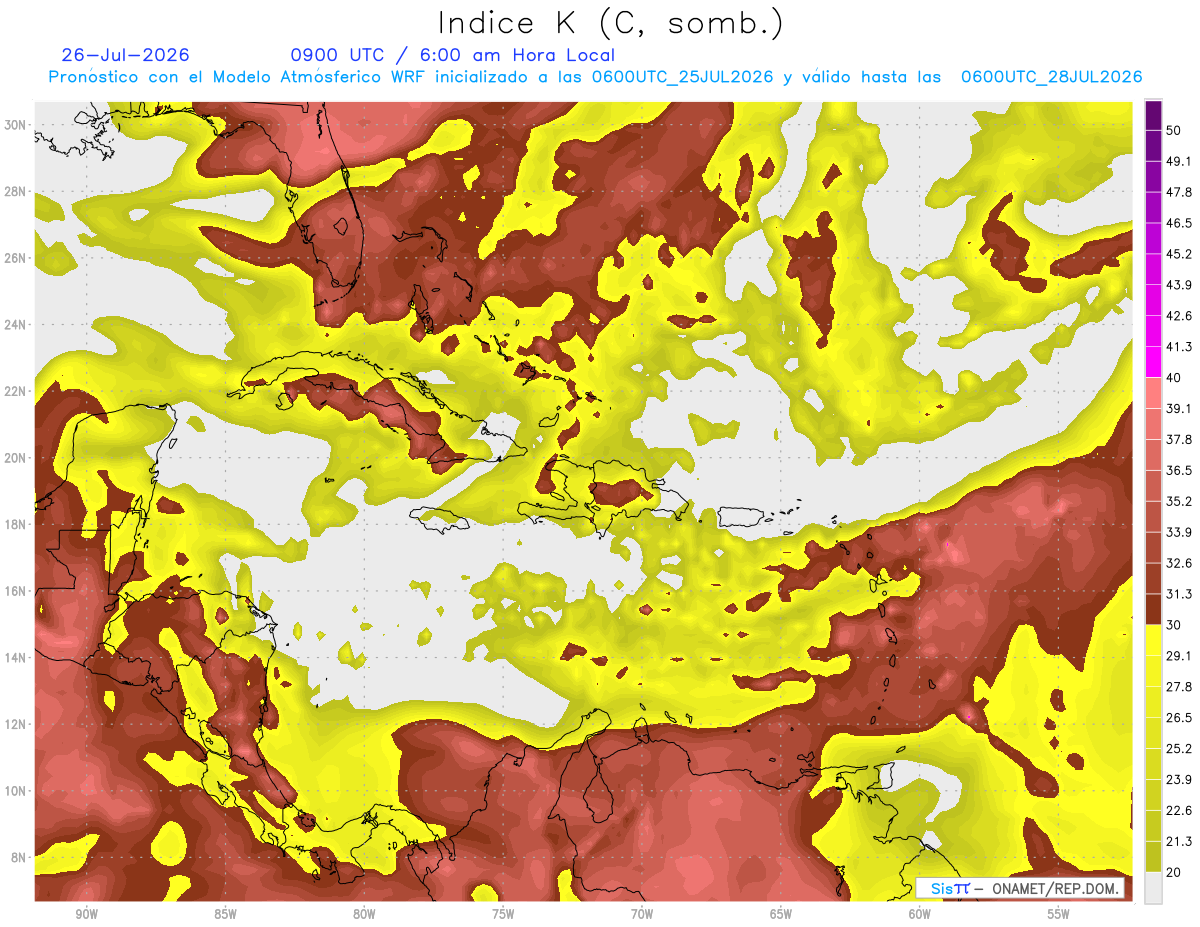Click the colorbar value '20'

click(1174, 872)
